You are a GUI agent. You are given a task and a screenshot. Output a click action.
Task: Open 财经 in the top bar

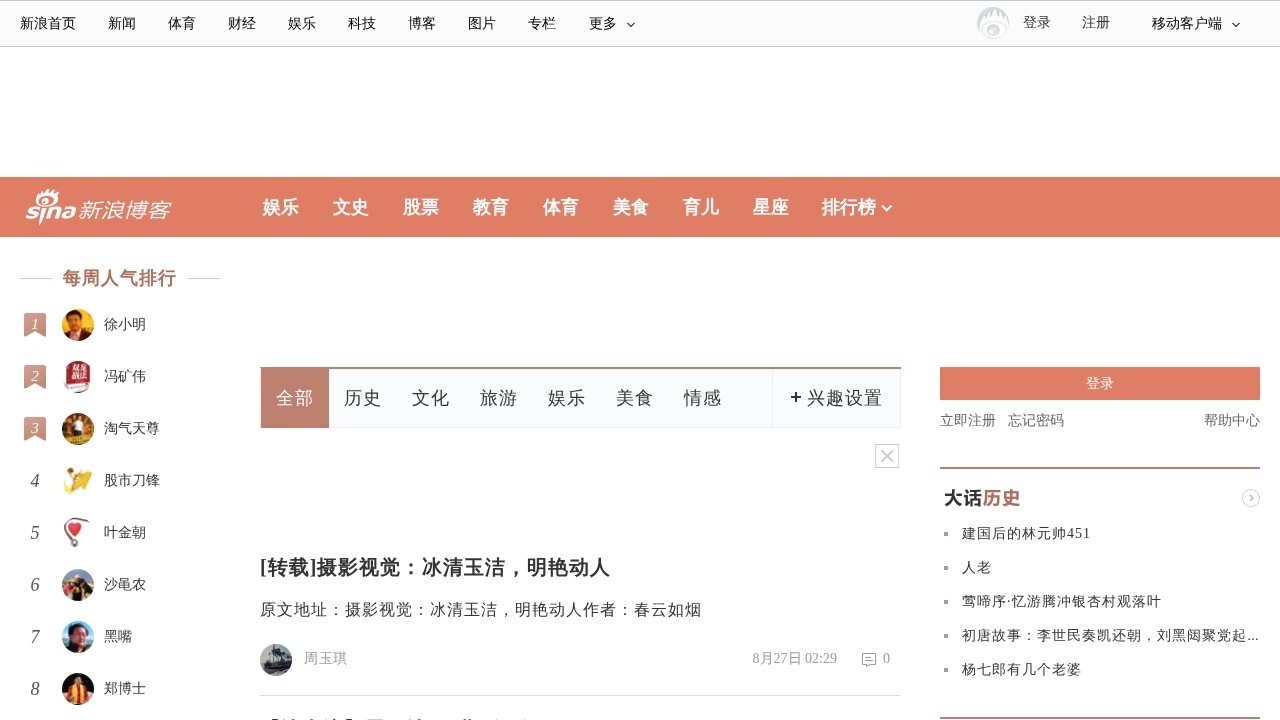(242, 24)
